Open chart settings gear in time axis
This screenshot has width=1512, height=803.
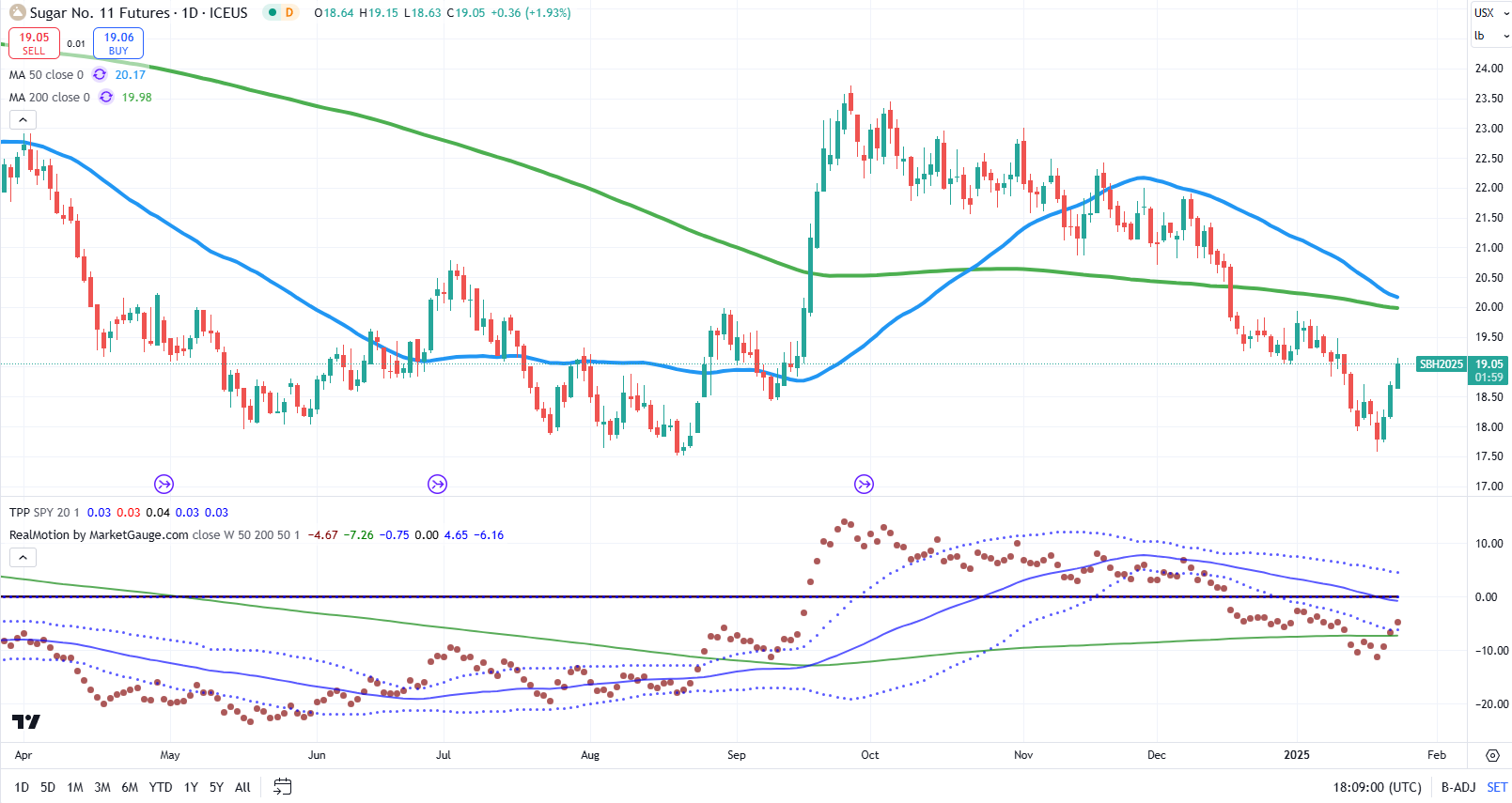pyautogui.click(x=1492, y=755)
